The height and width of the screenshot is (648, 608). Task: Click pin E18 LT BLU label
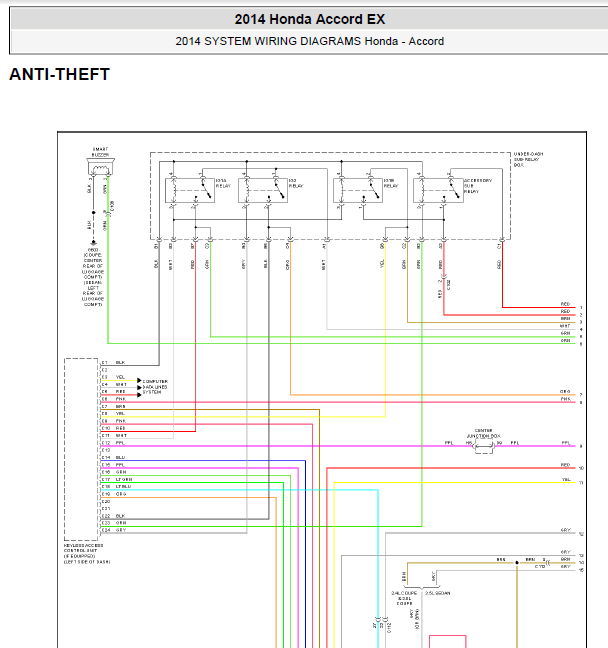click(x=117, y=486)
